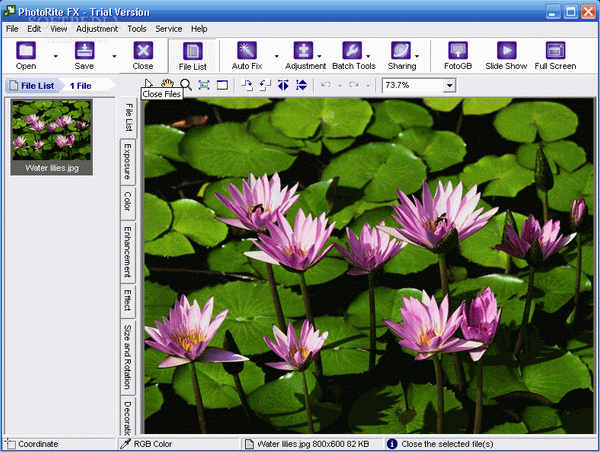The width and height of the screenshot is (600, 452).
Task: Toggle the File List toolbar button
Action: [192, 56]
